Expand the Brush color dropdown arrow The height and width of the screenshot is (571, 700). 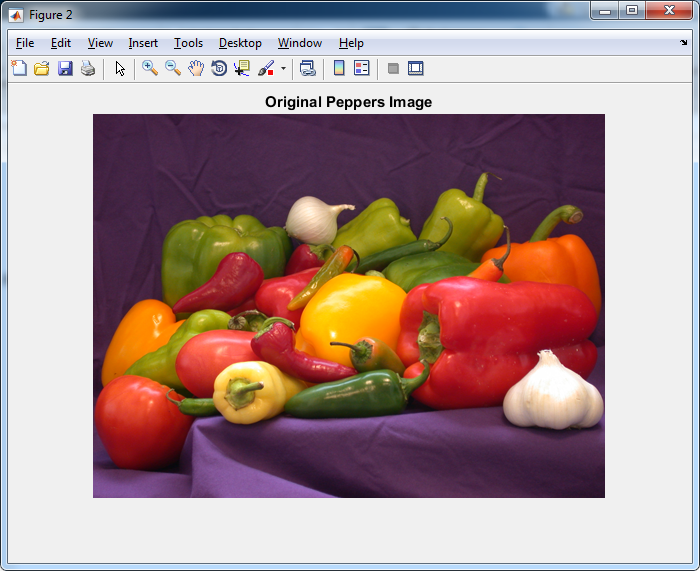(283, 69)
